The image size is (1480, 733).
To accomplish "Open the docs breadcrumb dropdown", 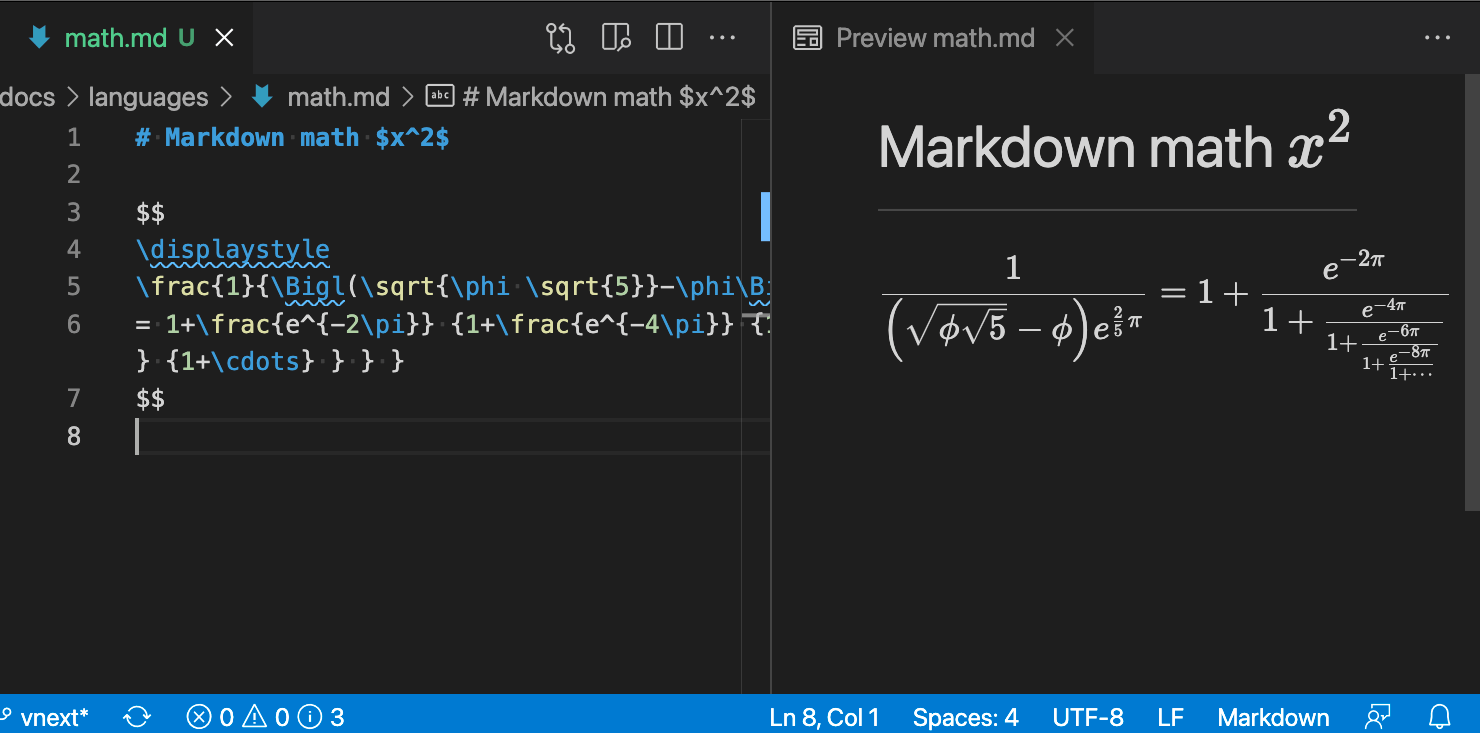I will [28, 96].
